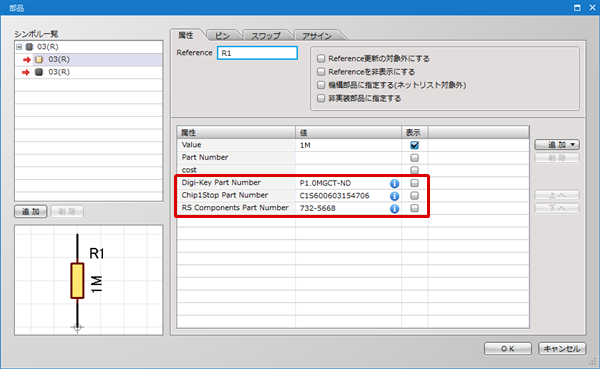Click the 表示 column header
Screen dimensions: 600x369
coord(414,132)
